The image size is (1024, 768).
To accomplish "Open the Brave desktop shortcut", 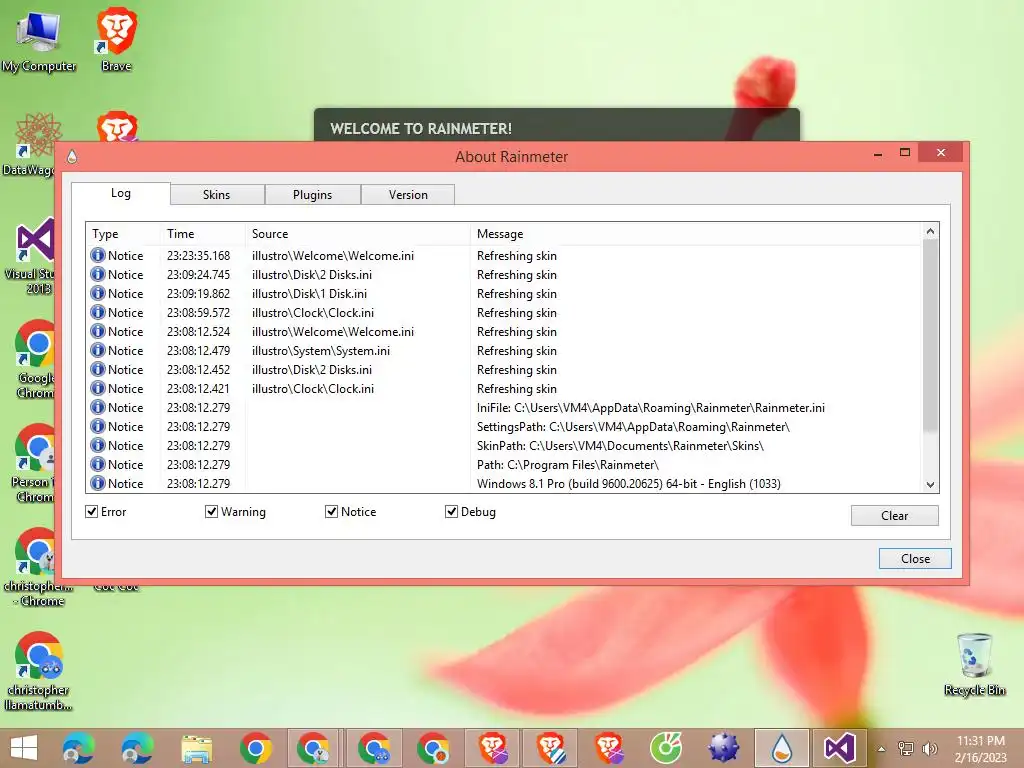I will (x=116, y=38).
